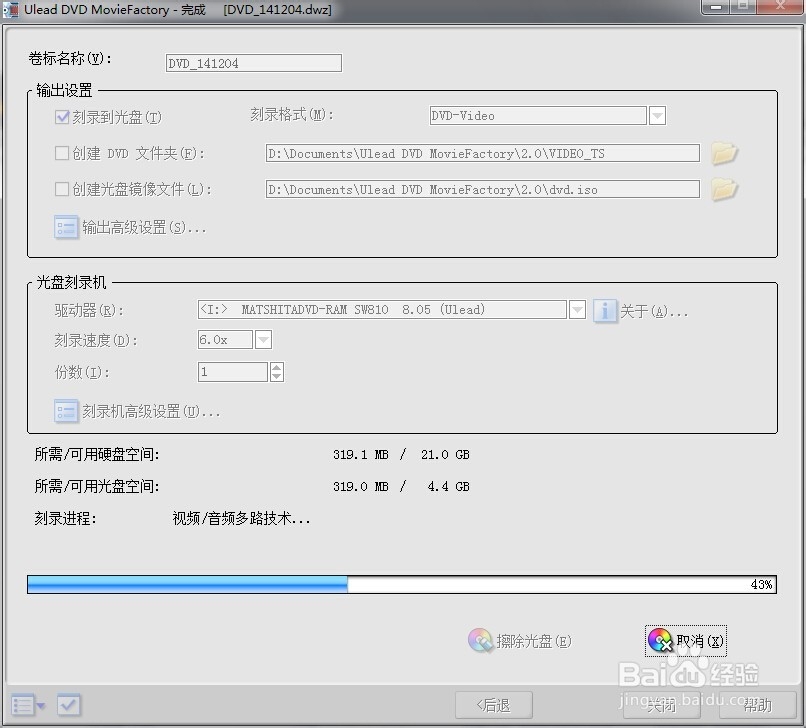The height and width of the screenshot is (728, 806).
Task: Click the VIDEO_TS folder path field
Action: pyautogui.click(x=483, y=153)
